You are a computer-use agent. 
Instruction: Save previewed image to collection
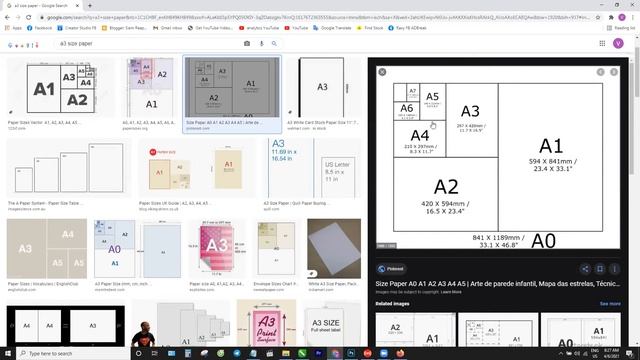600,269
